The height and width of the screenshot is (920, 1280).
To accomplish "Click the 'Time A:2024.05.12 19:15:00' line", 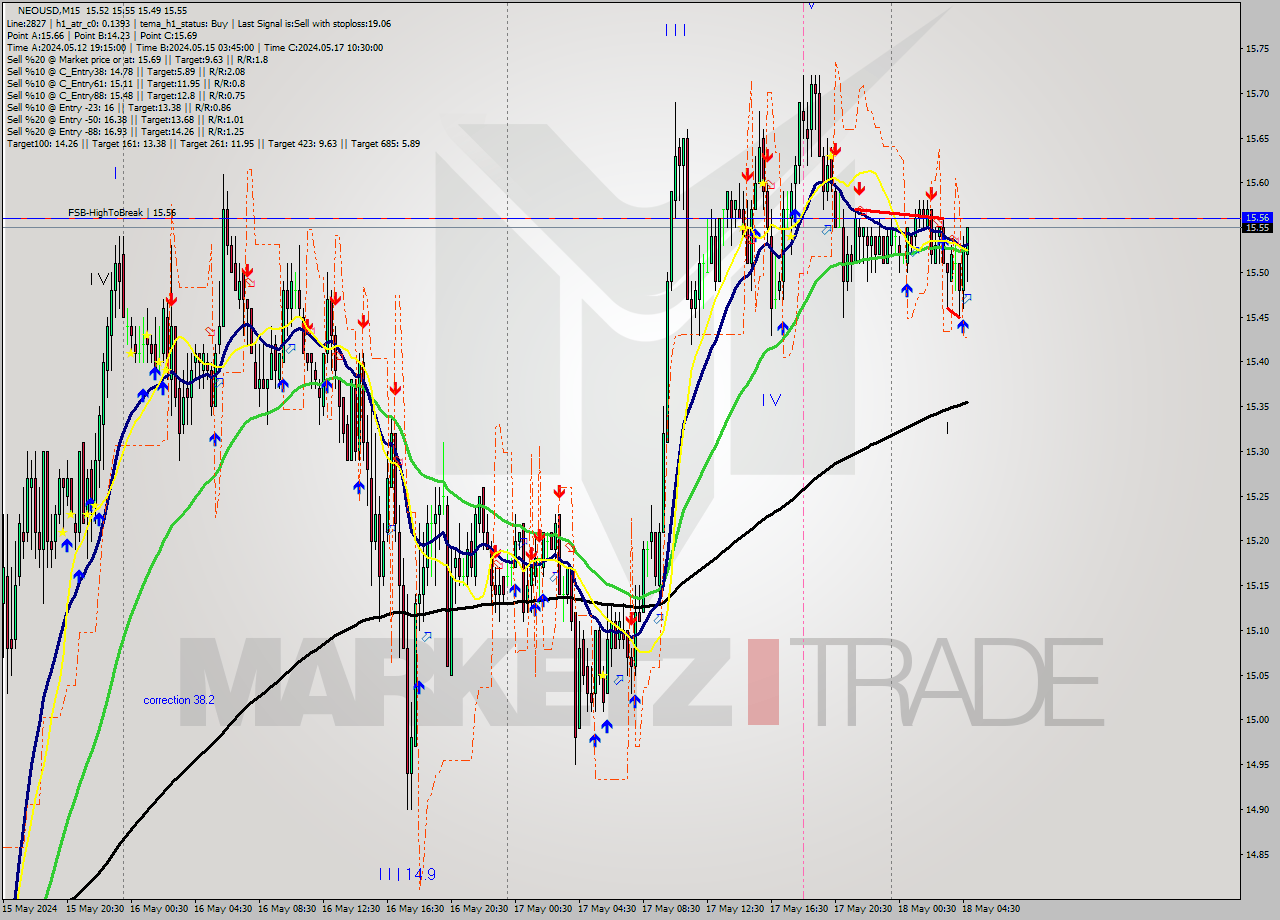I will pos(194,47).
